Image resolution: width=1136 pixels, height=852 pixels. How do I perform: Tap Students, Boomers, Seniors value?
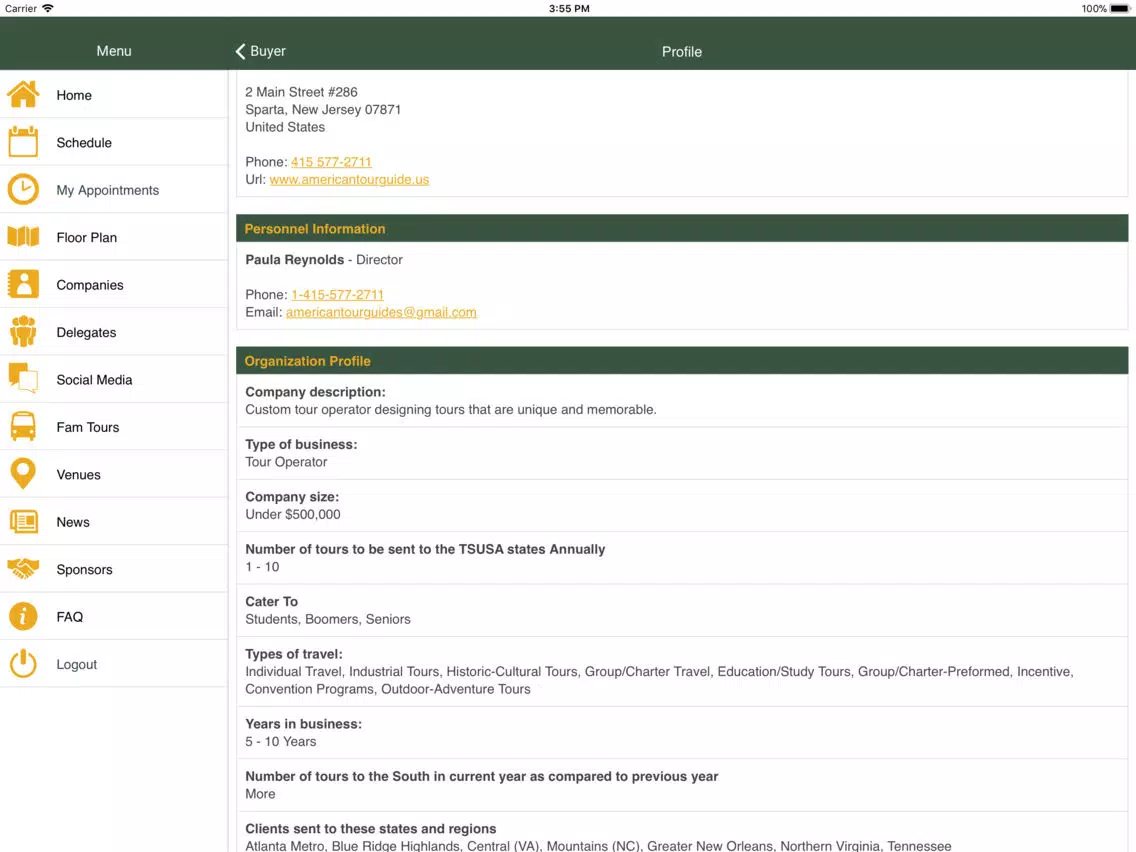(x=327, y=619)
